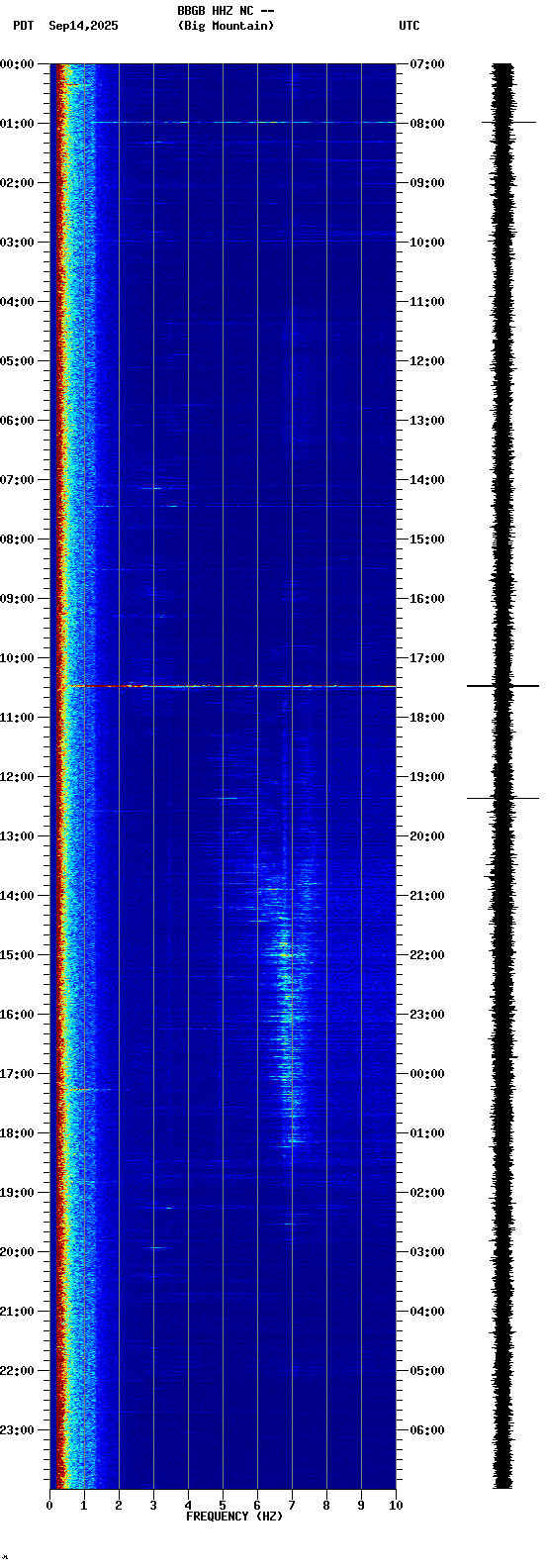Select 00:00 on the UTC time axis
This screenshot has width=546, height=1568.
[427, 1074]
